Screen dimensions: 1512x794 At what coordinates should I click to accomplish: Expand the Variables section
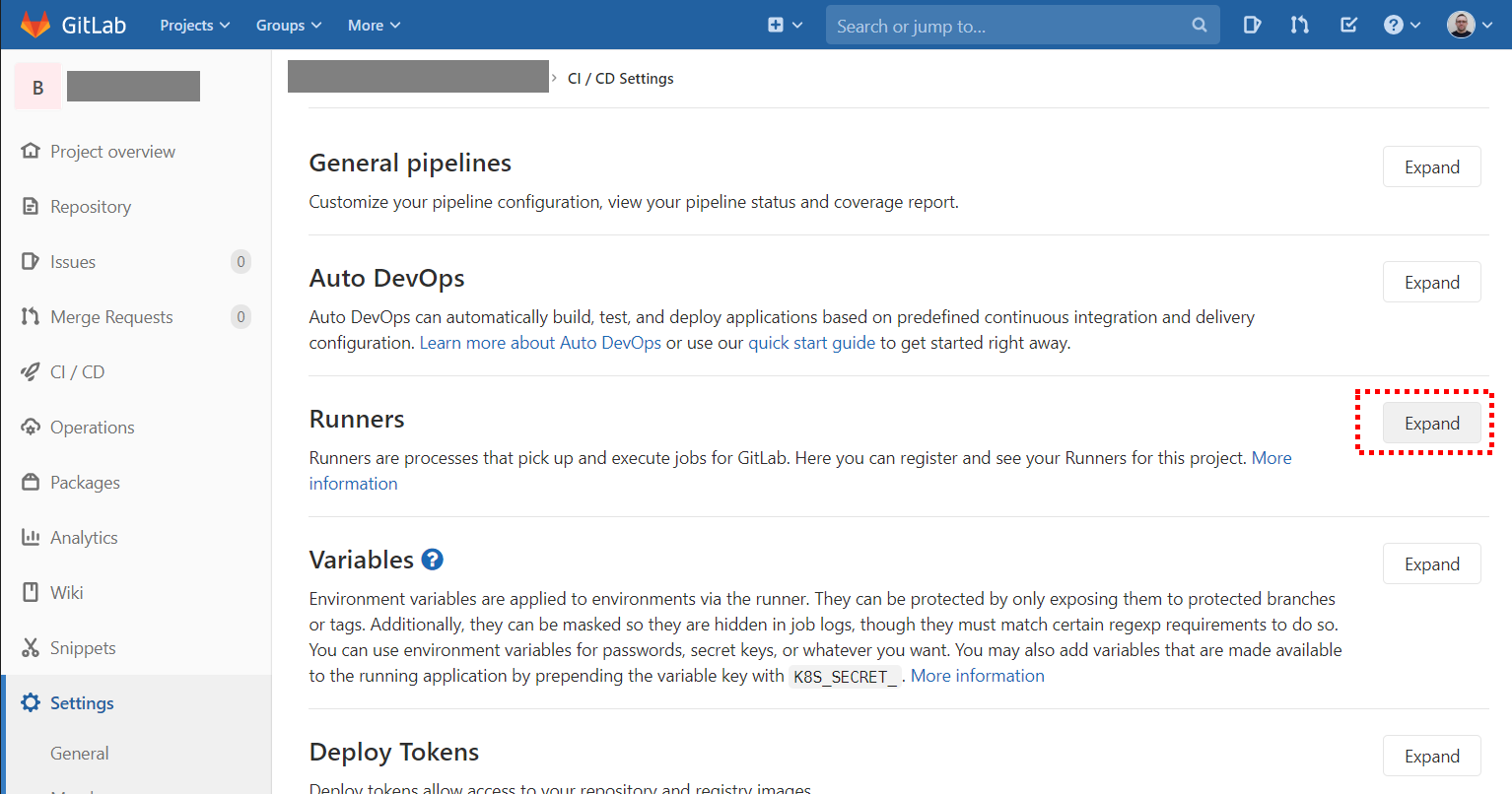(x=1431, y=563)
